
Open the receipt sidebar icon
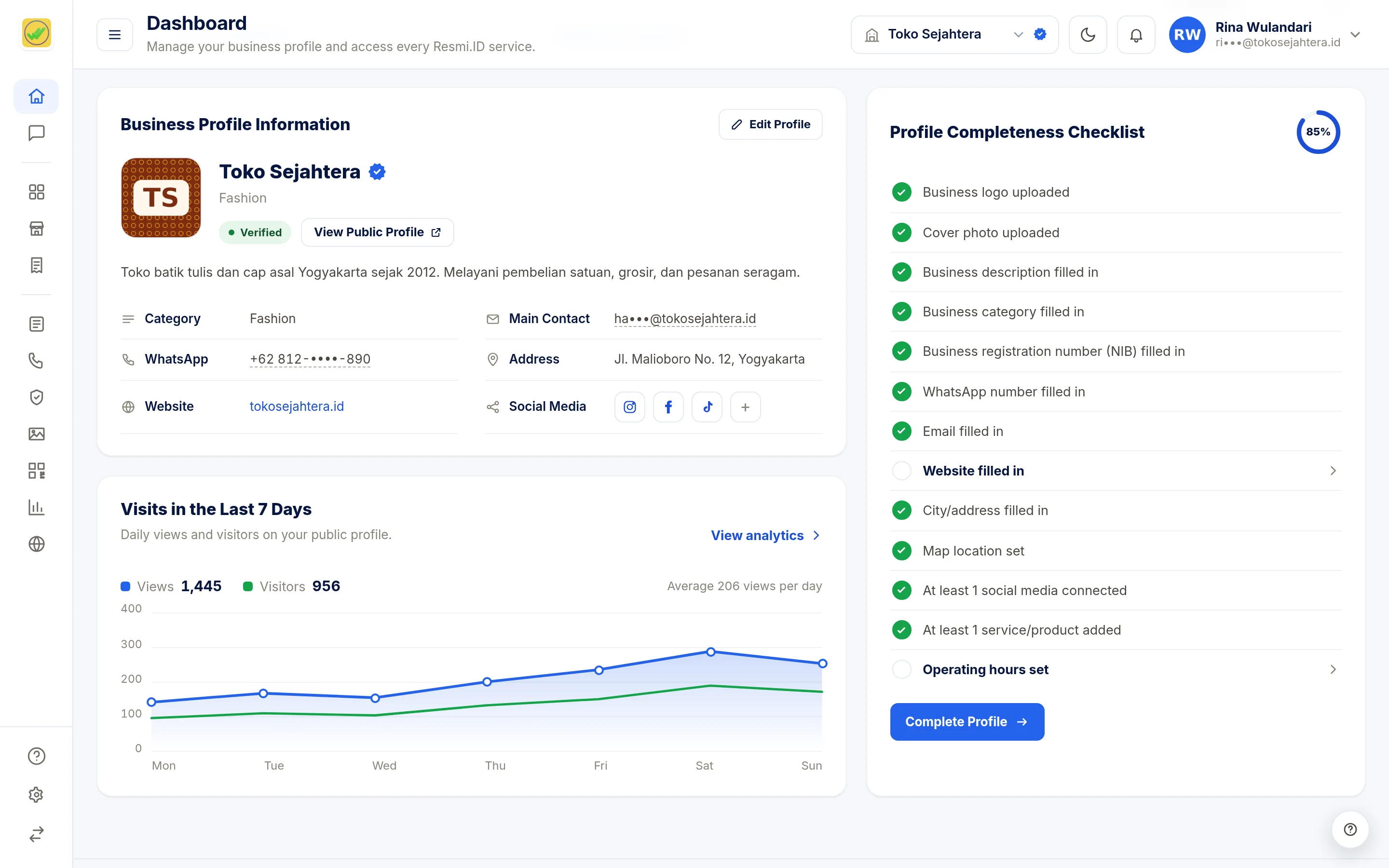coord(36,265)
